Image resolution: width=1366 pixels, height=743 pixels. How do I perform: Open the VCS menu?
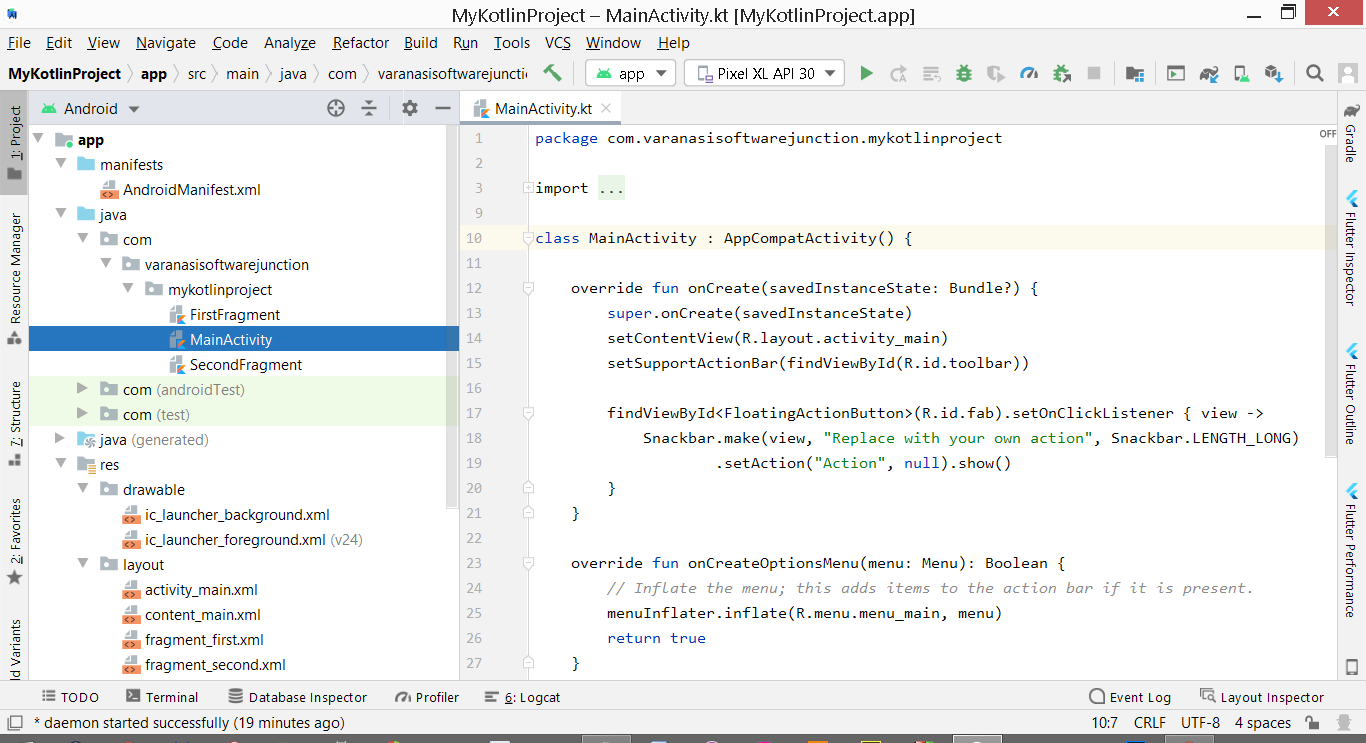click(558, 43)
